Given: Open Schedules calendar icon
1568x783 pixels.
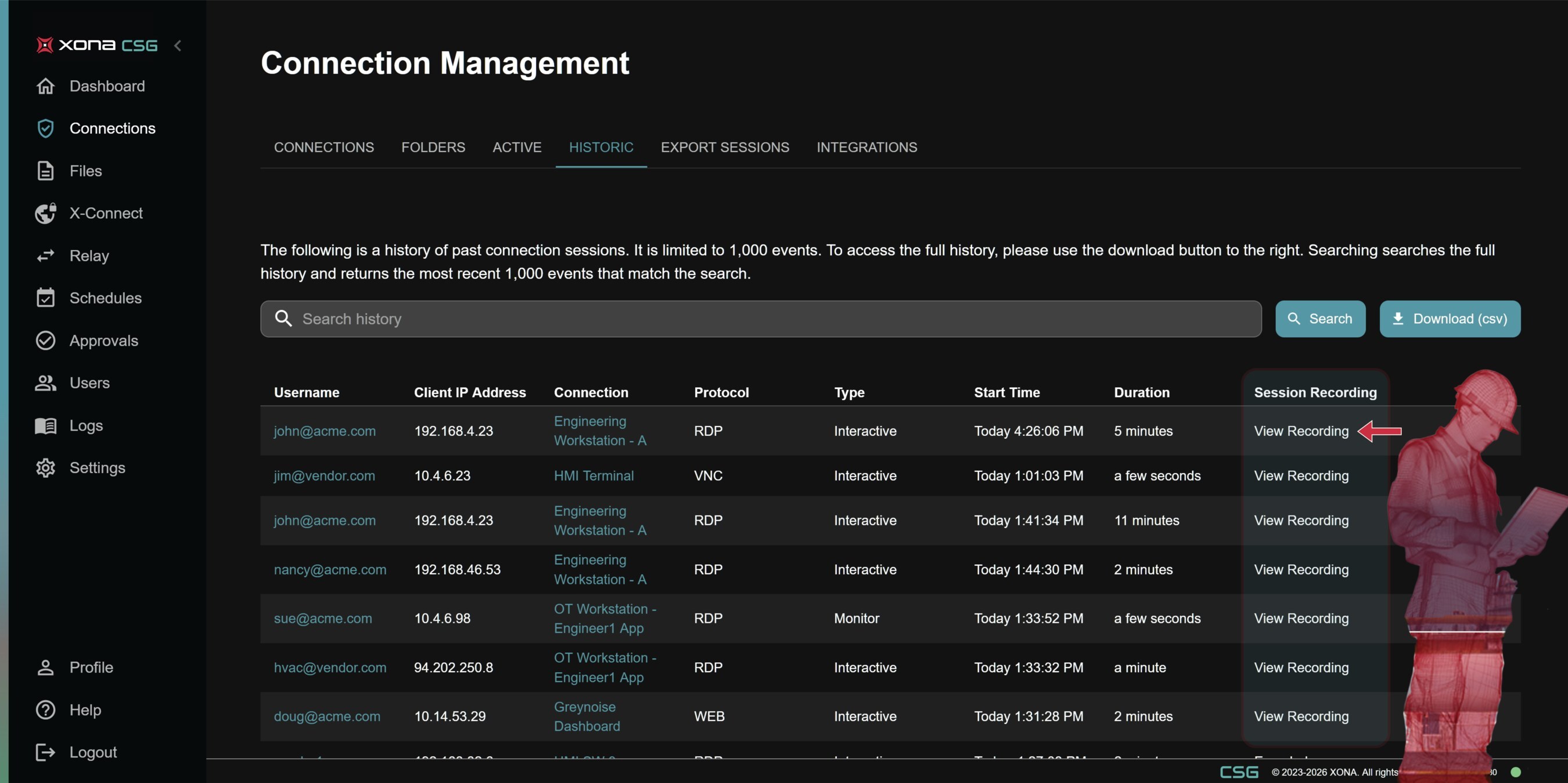Looking at the screenshot, I should 46,298.
